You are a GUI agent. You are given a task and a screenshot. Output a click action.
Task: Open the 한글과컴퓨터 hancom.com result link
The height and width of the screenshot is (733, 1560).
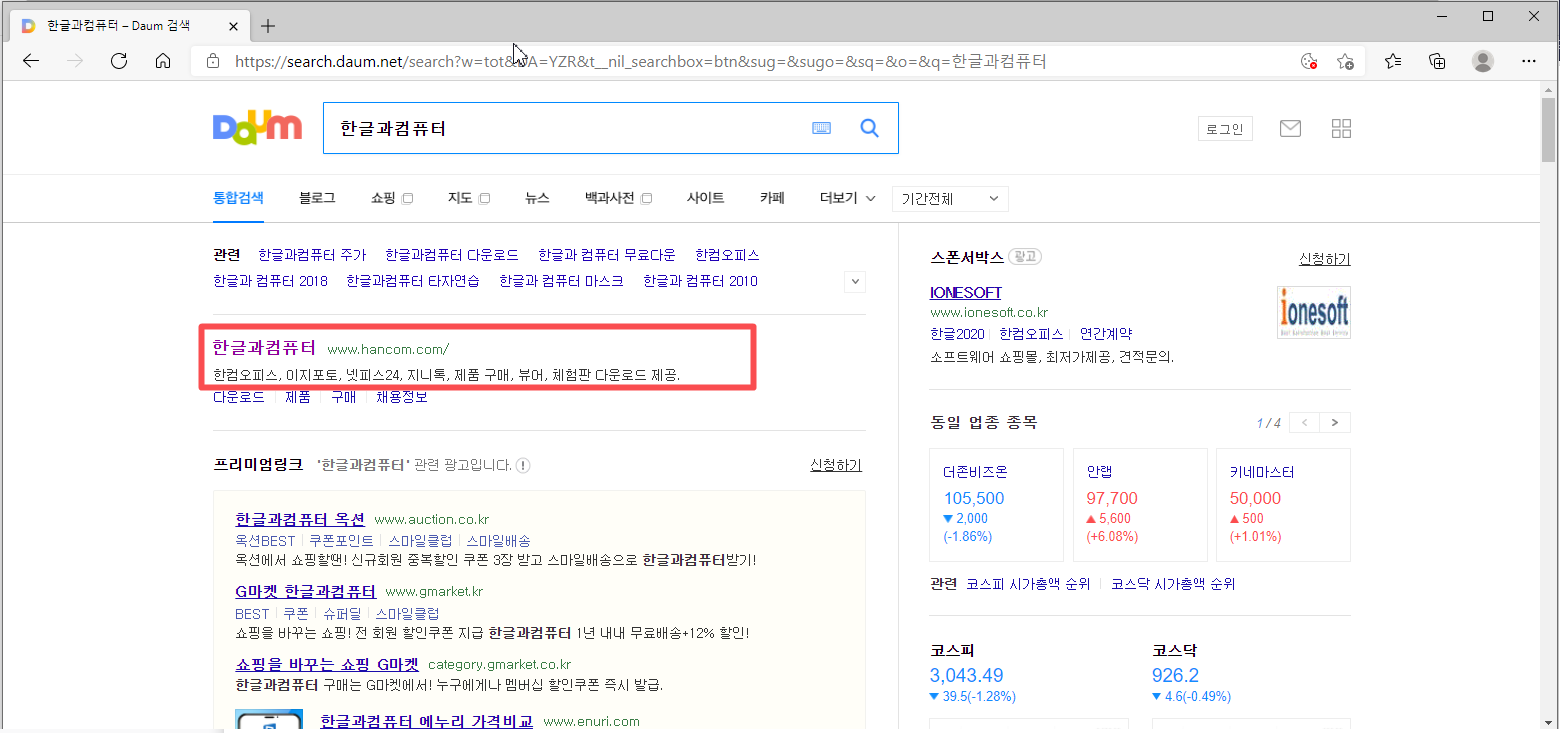pos(264,347)
